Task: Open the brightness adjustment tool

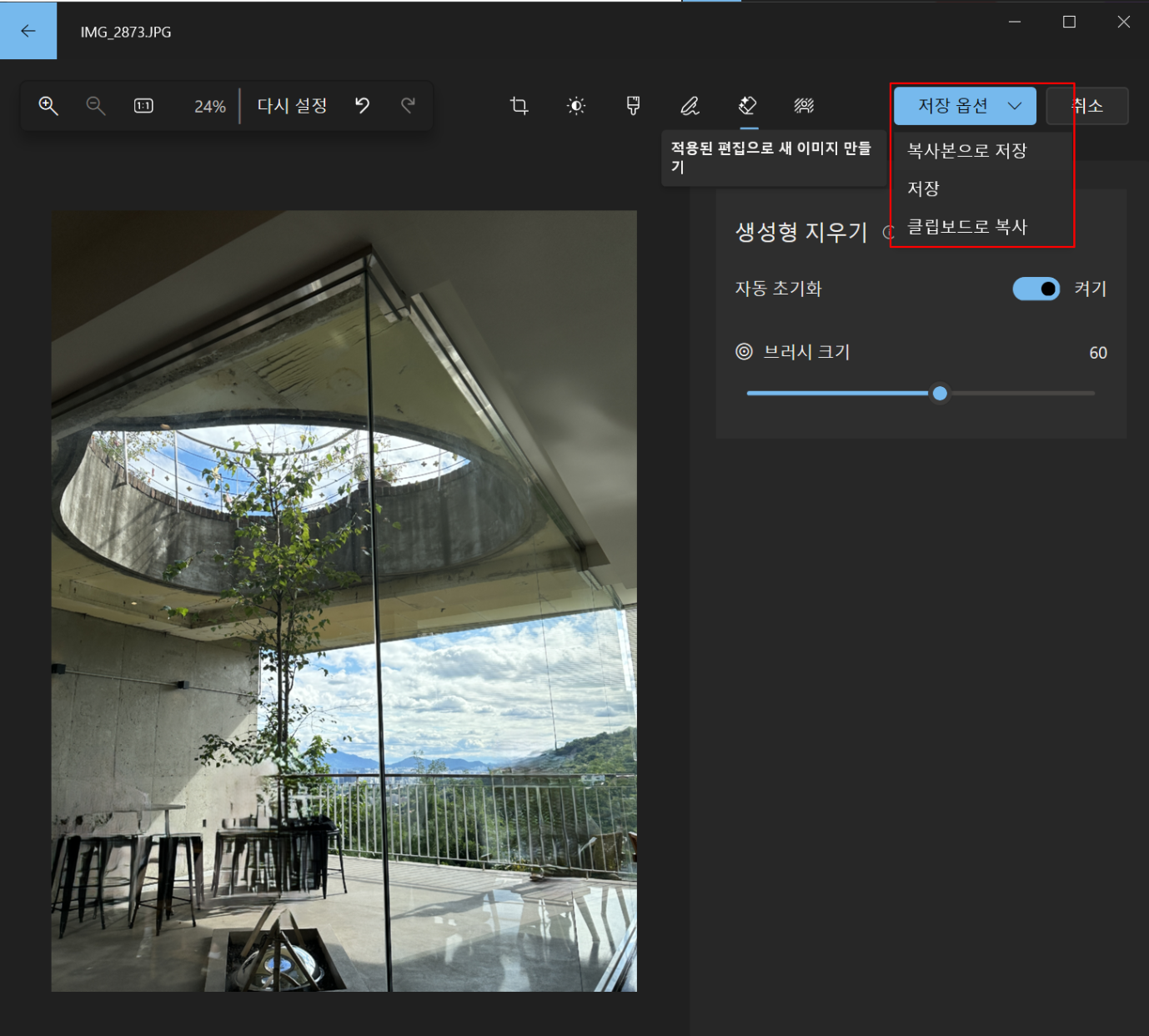Action: tap(576, 106)
